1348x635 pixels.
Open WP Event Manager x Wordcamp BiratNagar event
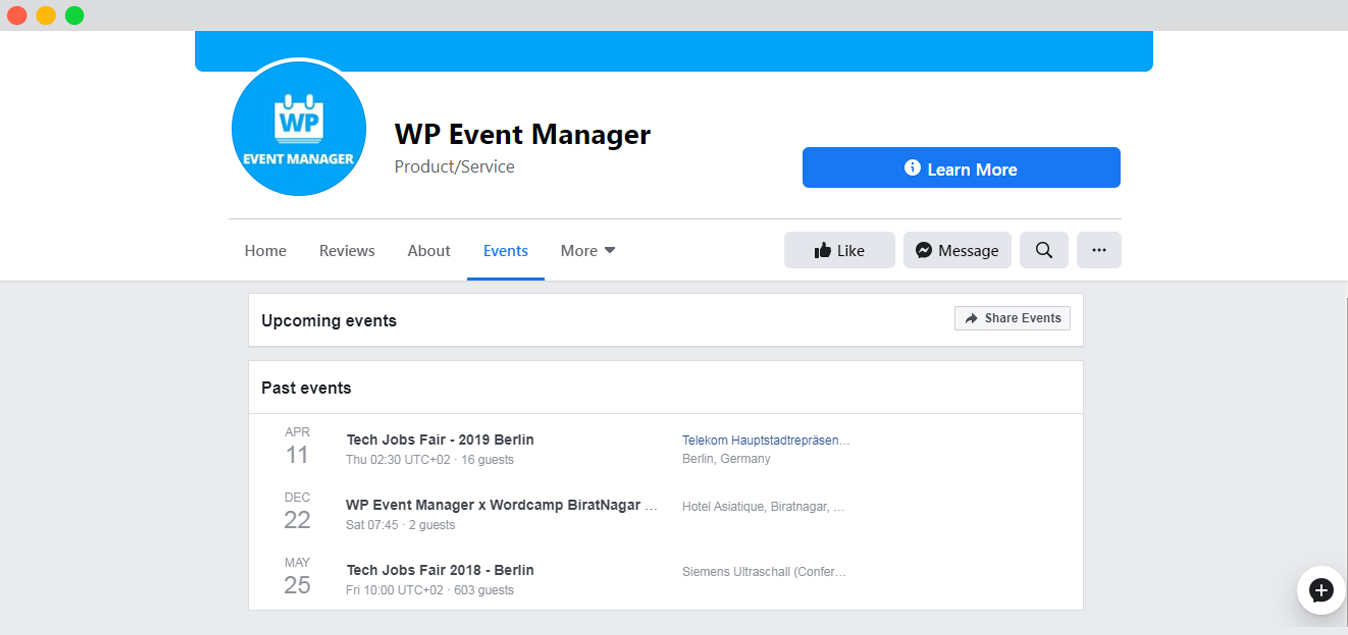502,505
